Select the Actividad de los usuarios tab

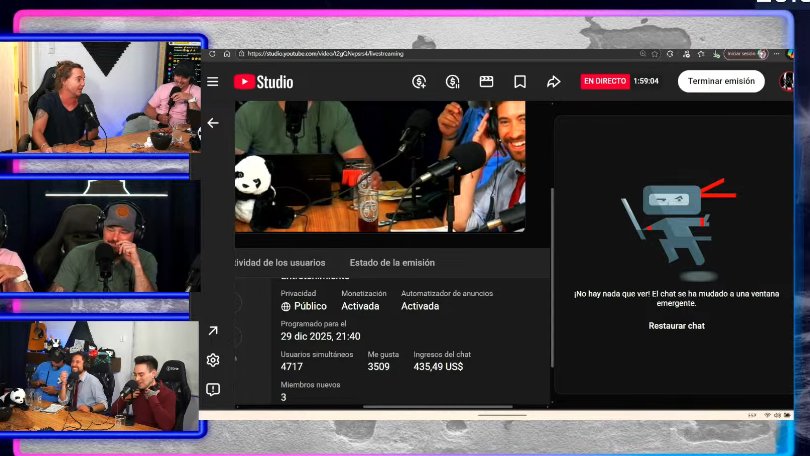tap(279, 263)
